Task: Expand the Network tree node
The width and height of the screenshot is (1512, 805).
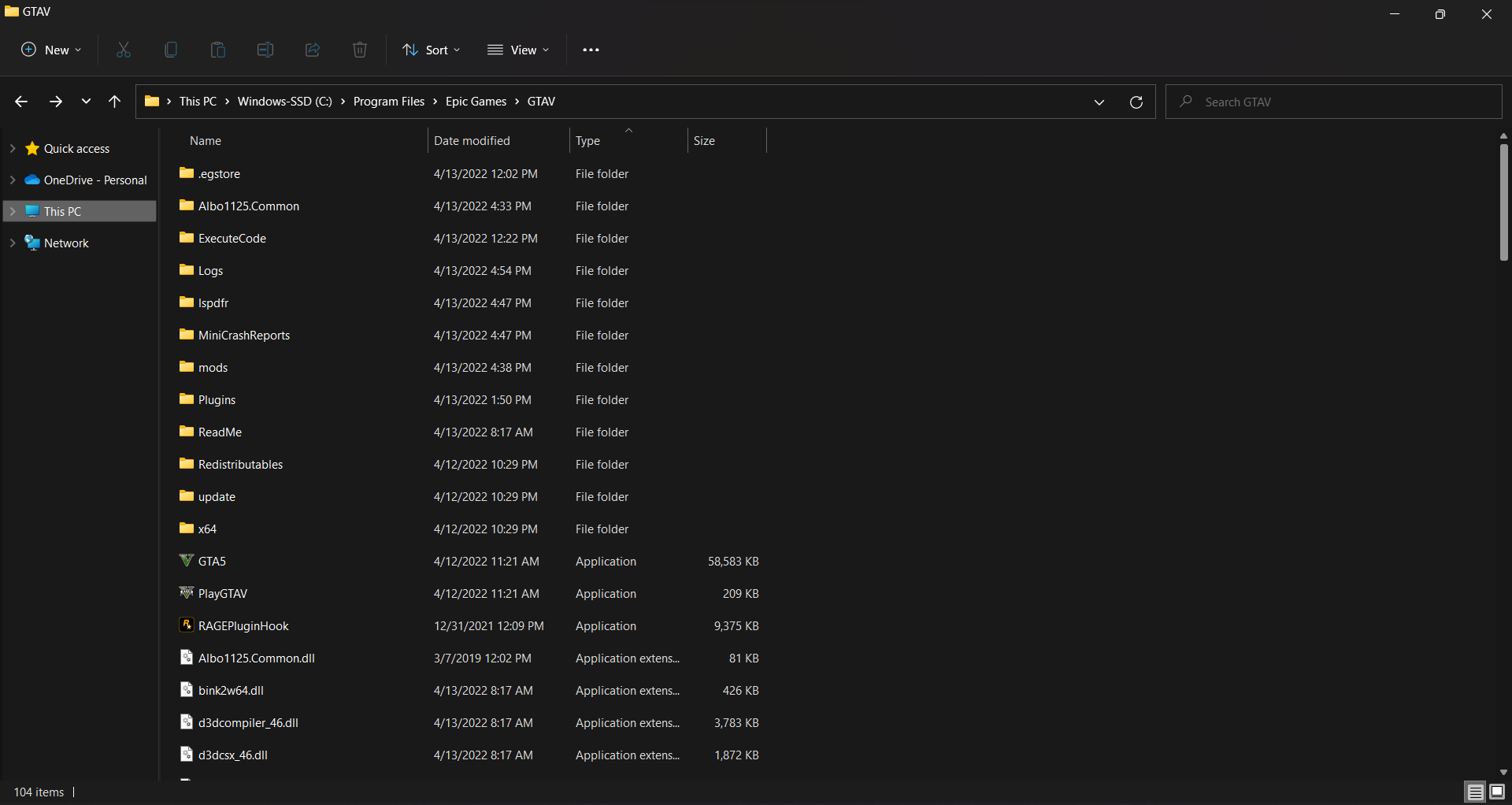Action: 13,243
